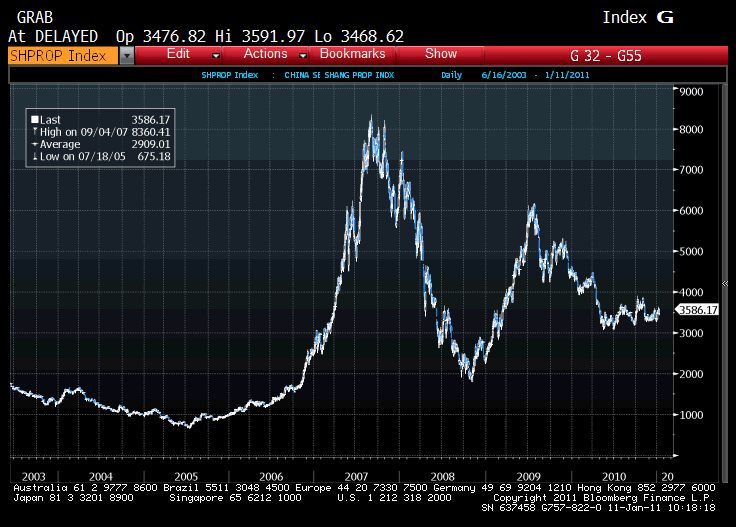The width and height of the screenshot is (736, 527).
Task: Click the last price tag 3586.17
Action: 697,310
